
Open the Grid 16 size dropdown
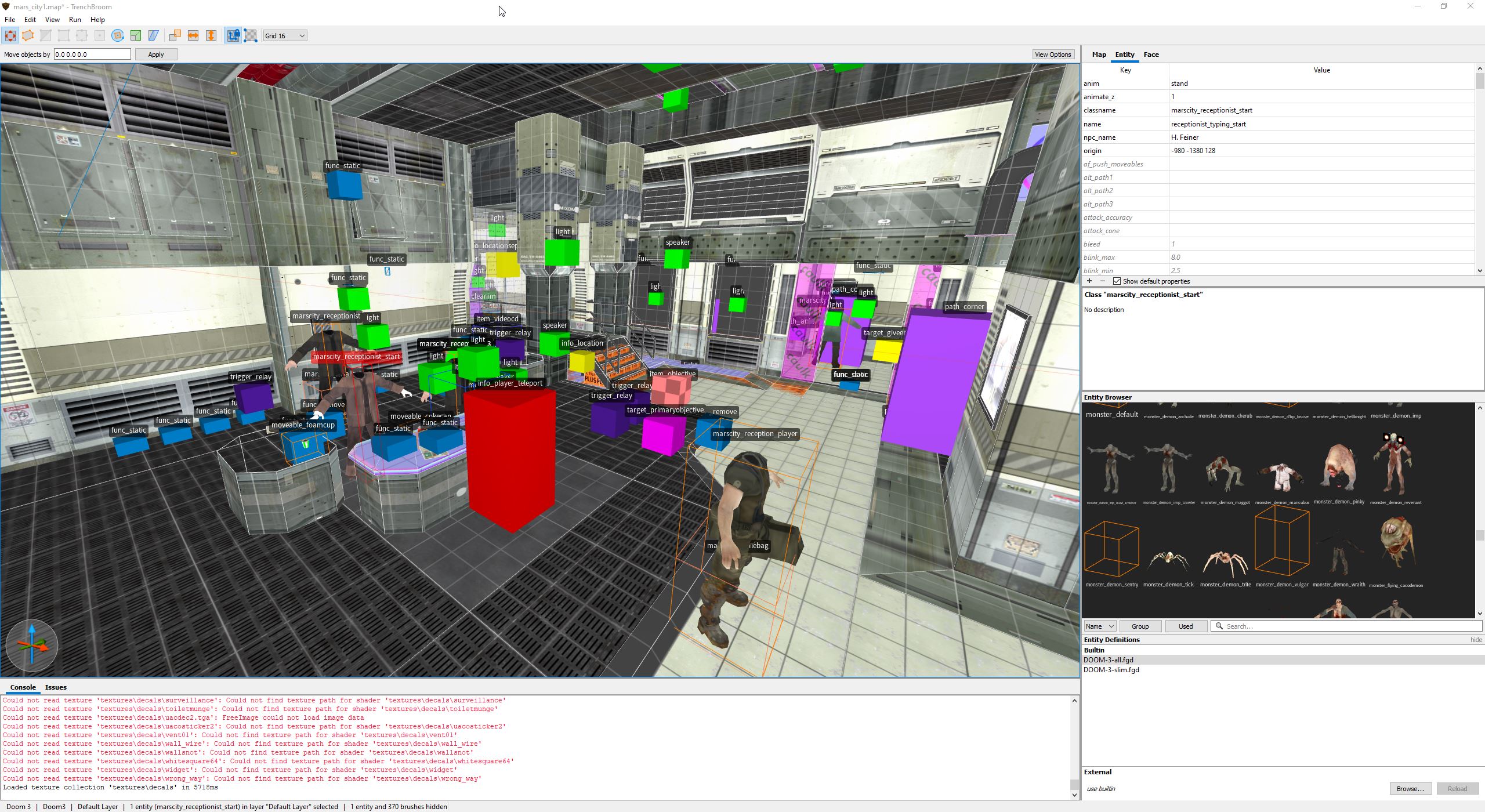click(285, 36)
